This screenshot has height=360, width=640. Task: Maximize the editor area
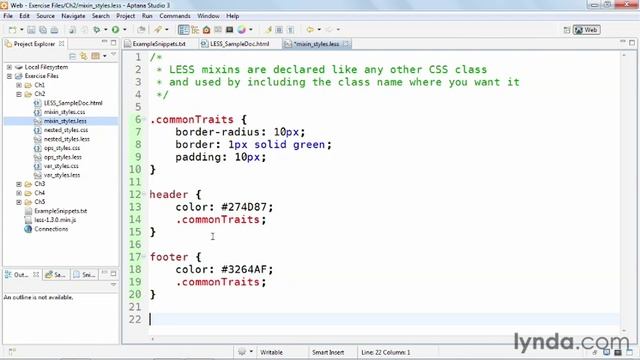click(632, 42)
